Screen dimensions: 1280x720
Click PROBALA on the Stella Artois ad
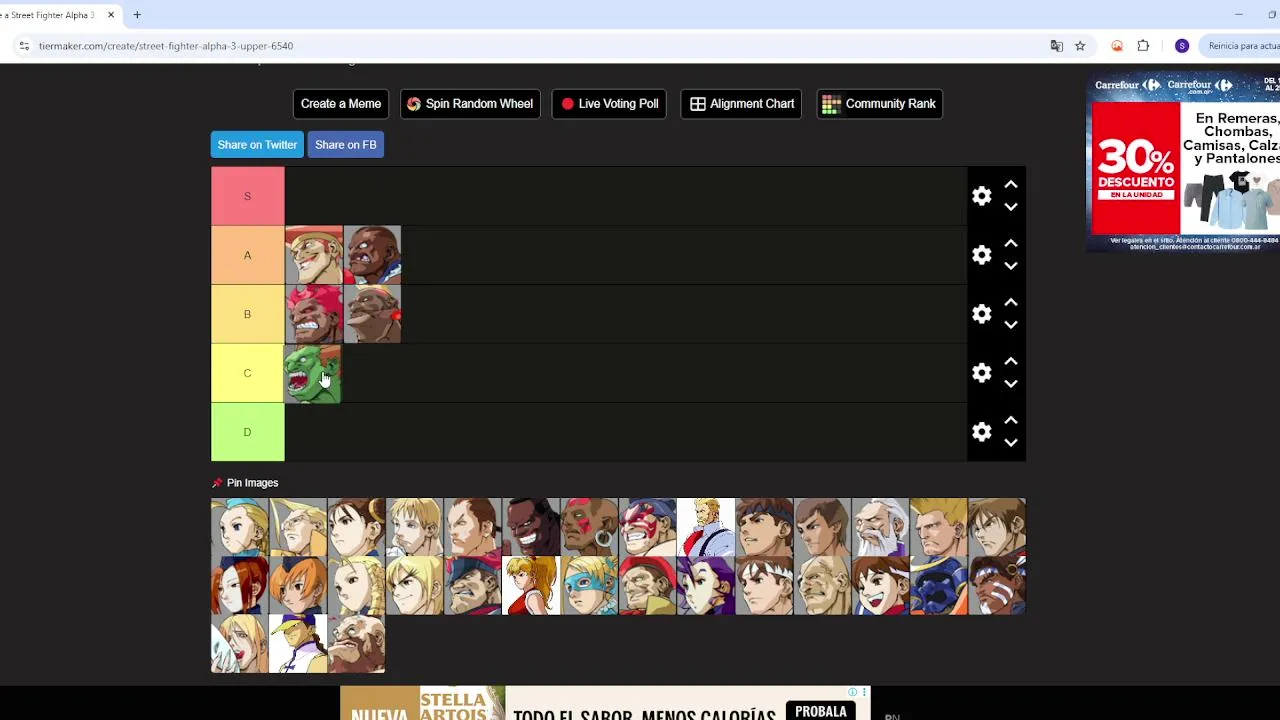tap(821, 711)
